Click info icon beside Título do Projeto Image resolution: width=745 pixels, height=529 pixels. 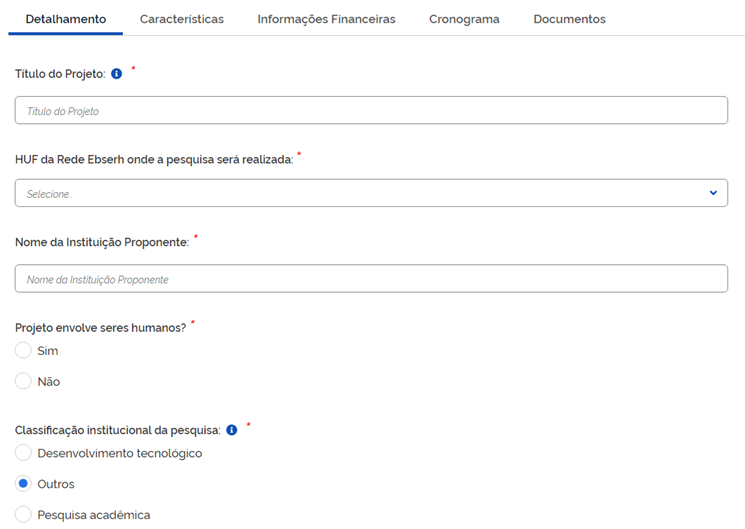coord(117,74)
